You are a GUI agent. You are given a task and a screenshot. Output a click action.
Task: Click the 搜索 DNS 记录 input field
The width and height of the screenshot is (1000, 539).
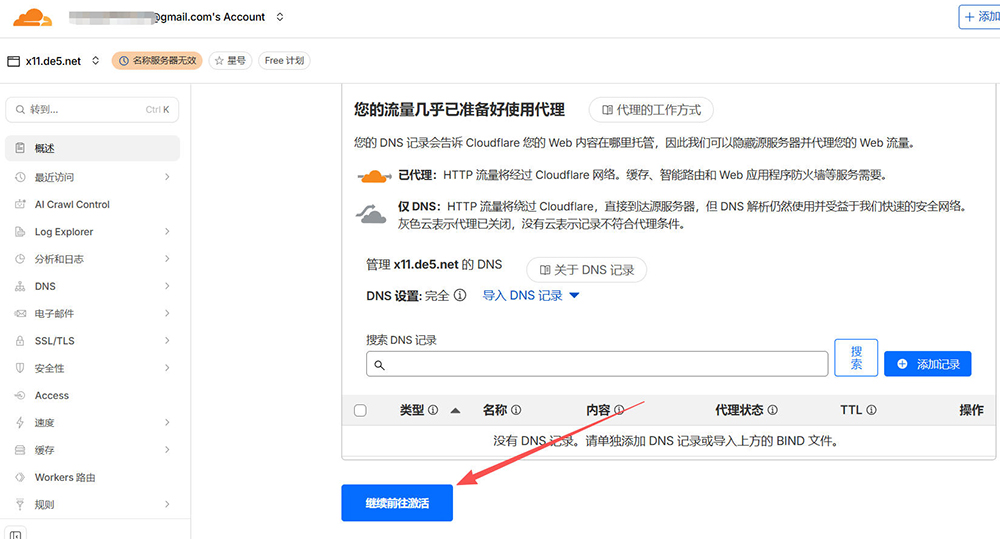(597, 364)
